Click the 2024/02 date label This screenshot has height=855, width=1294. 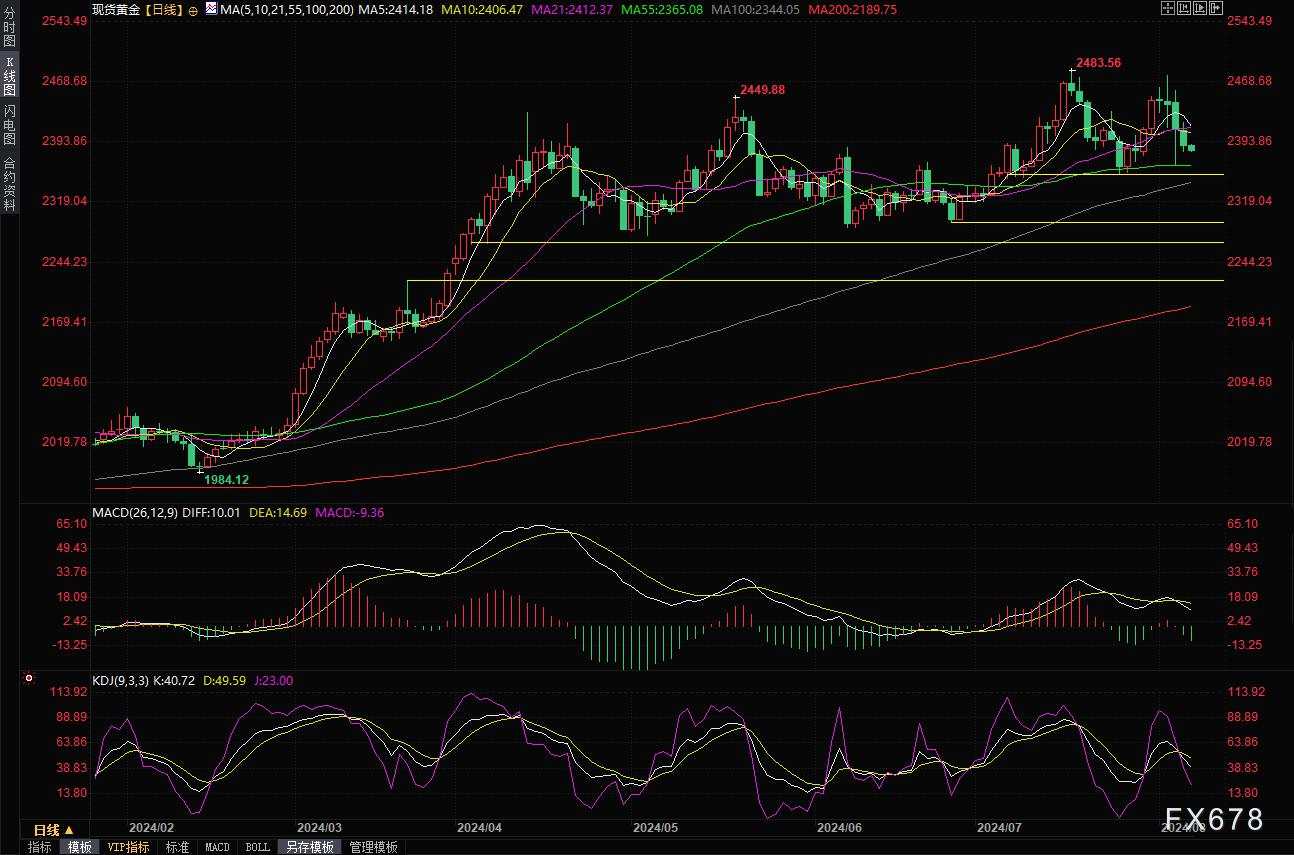pos(152,828)
